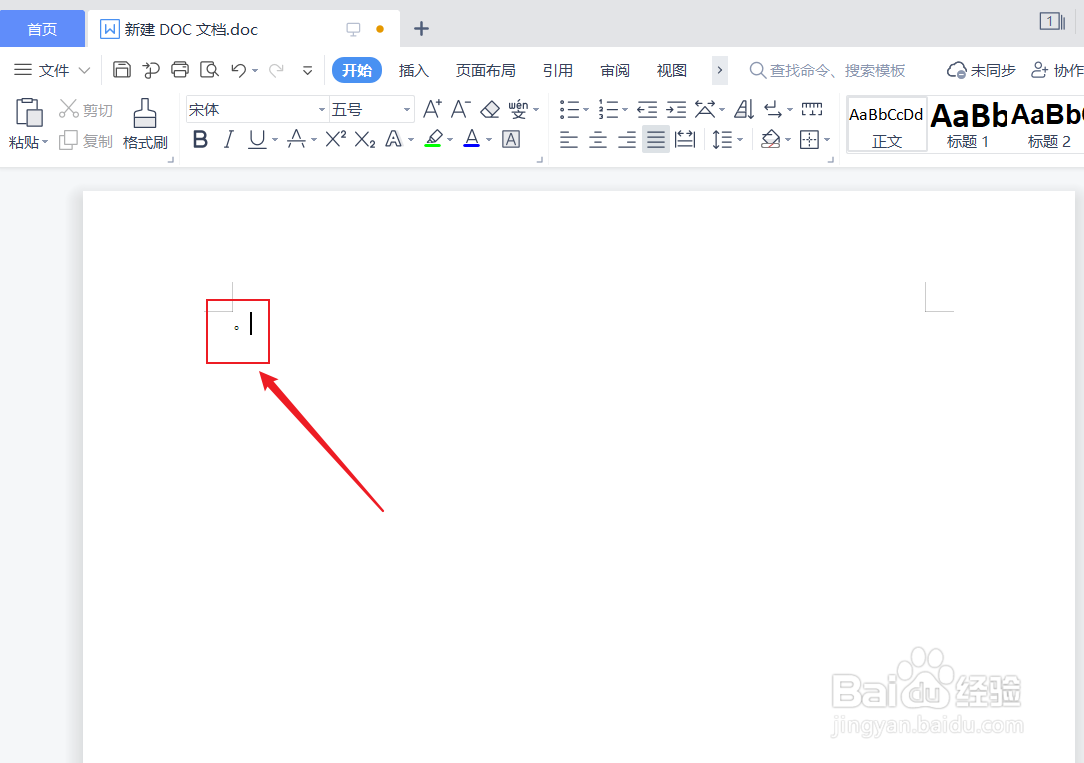Click the Distributed alignment icon
Viewport: 1084px width, 763px height.
[x=684, y=140]
